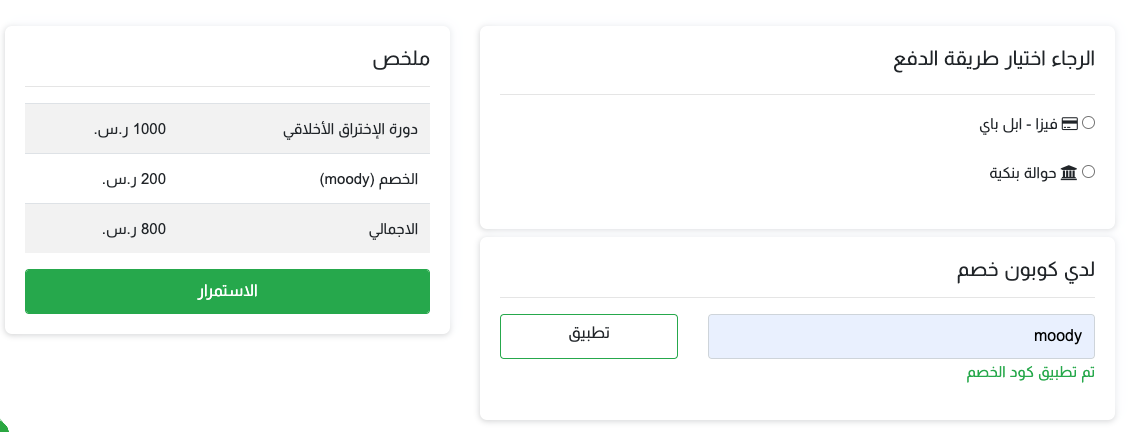
Task: Click the credit card icon beside فيزا
Action: pos(1069,123)
